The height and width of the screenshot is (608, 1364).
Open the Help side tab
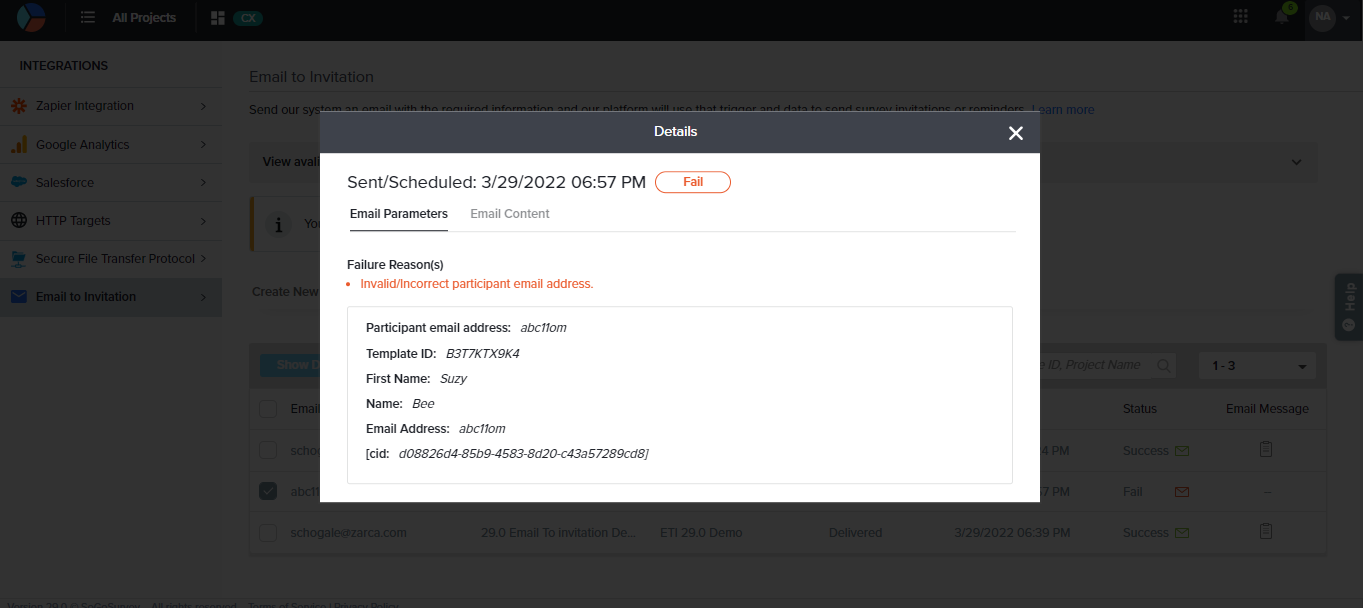point(1349,307)
